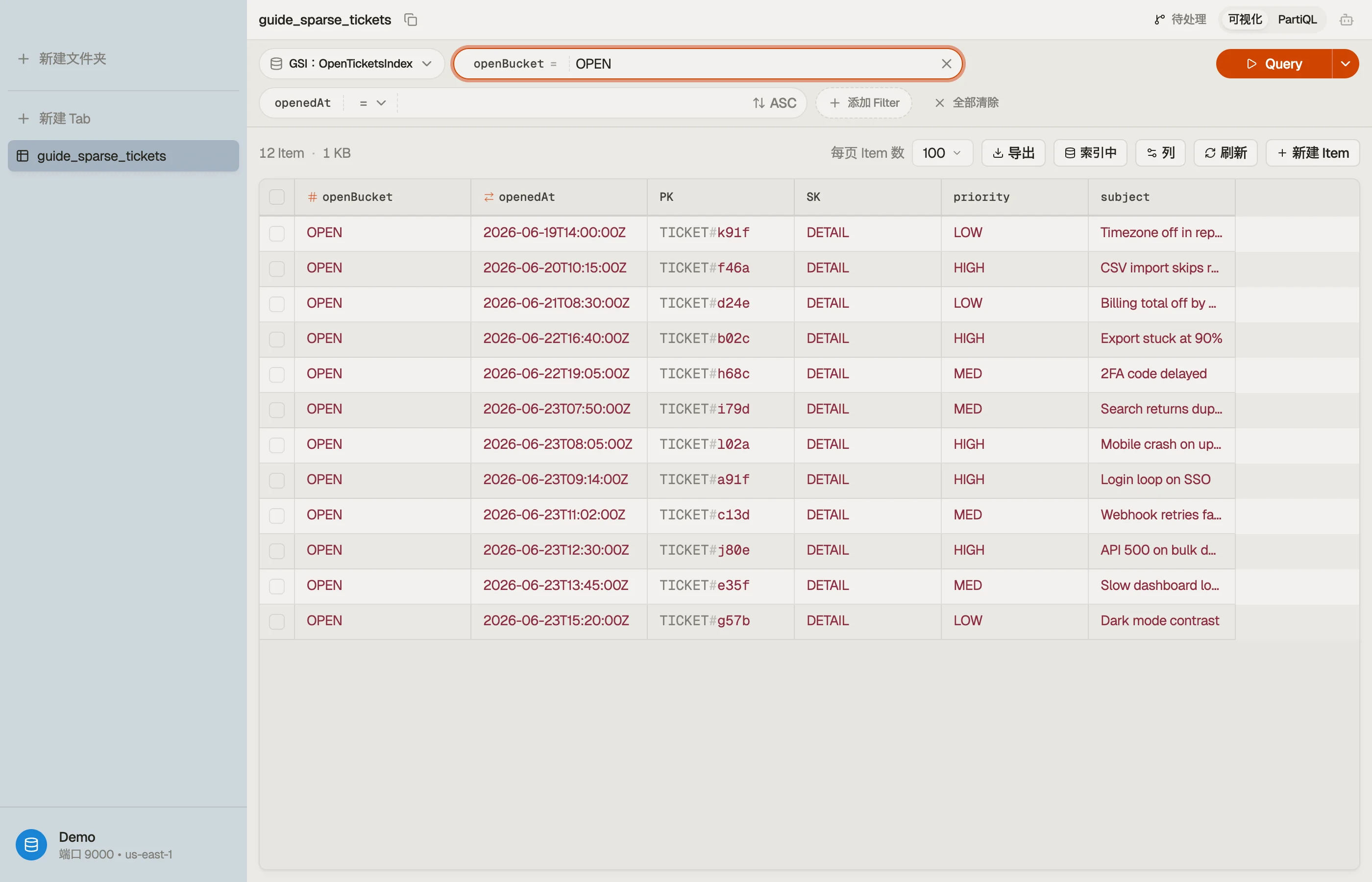Screen dimensions: 1372x882
Task: Open the robot assistant icon at top right
Action: [1346, 20]
